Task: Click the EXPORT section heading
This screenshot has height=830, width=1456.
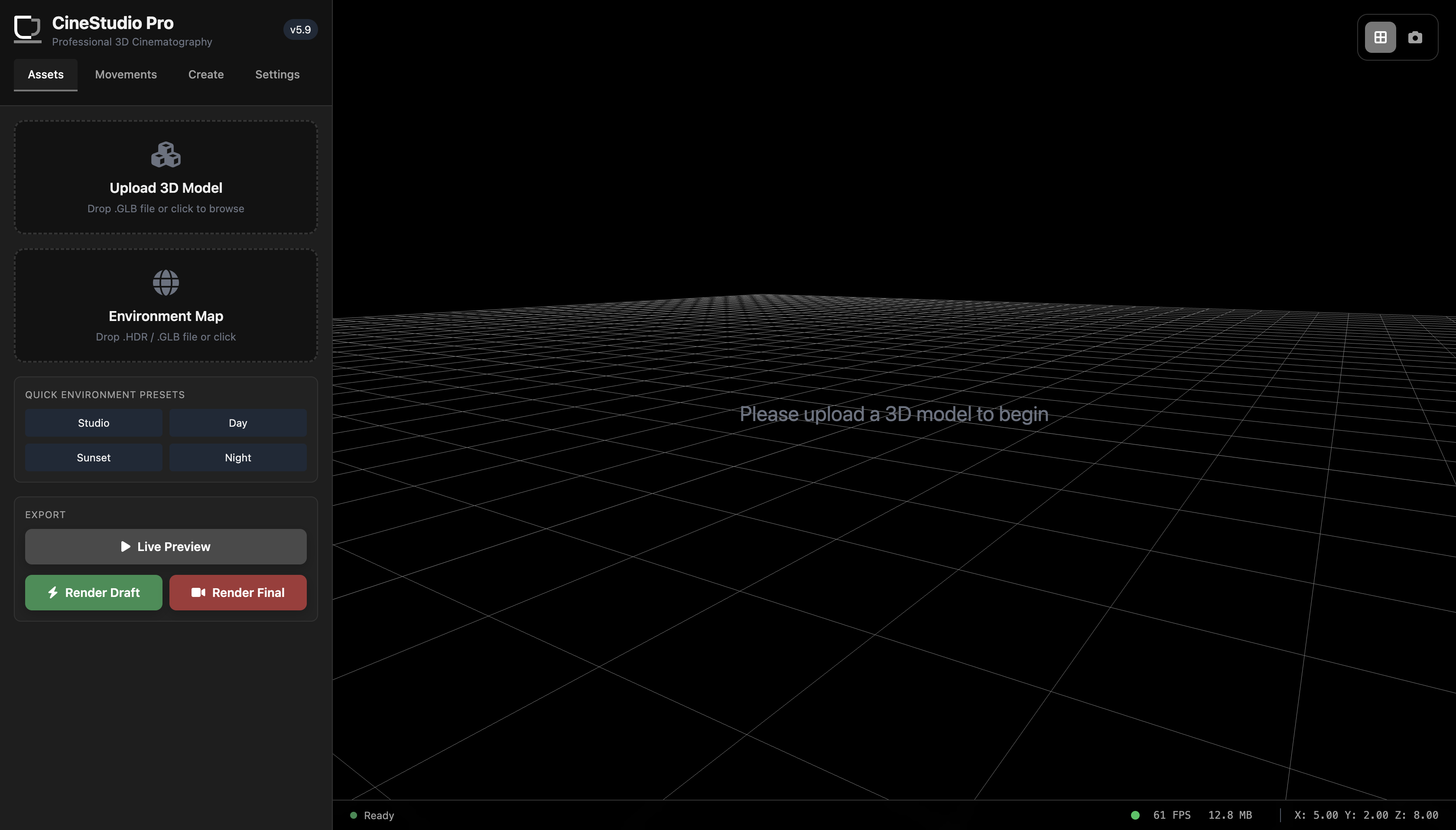Action: 45,515
